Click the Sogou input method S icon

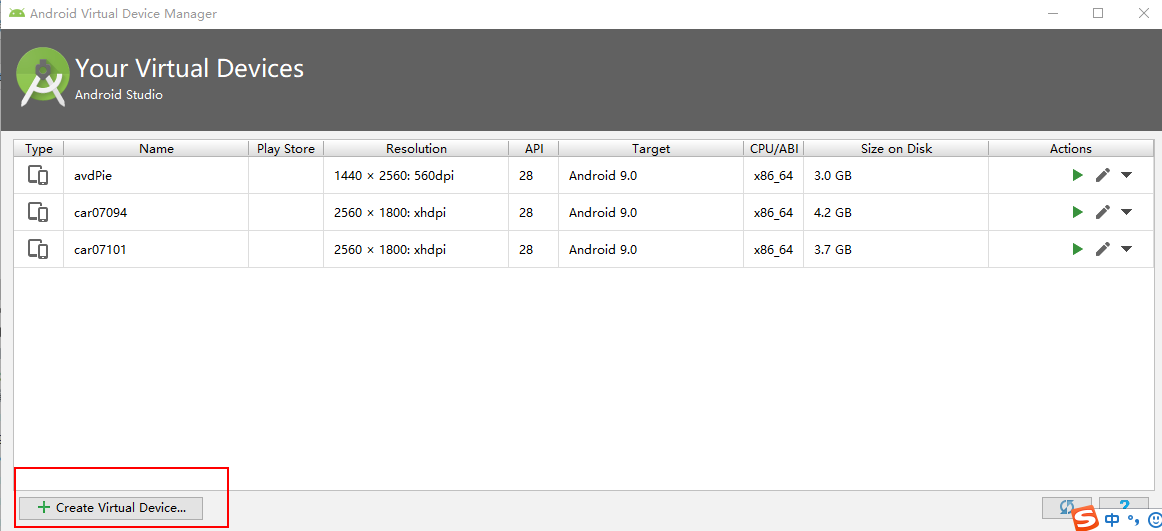1086,519
